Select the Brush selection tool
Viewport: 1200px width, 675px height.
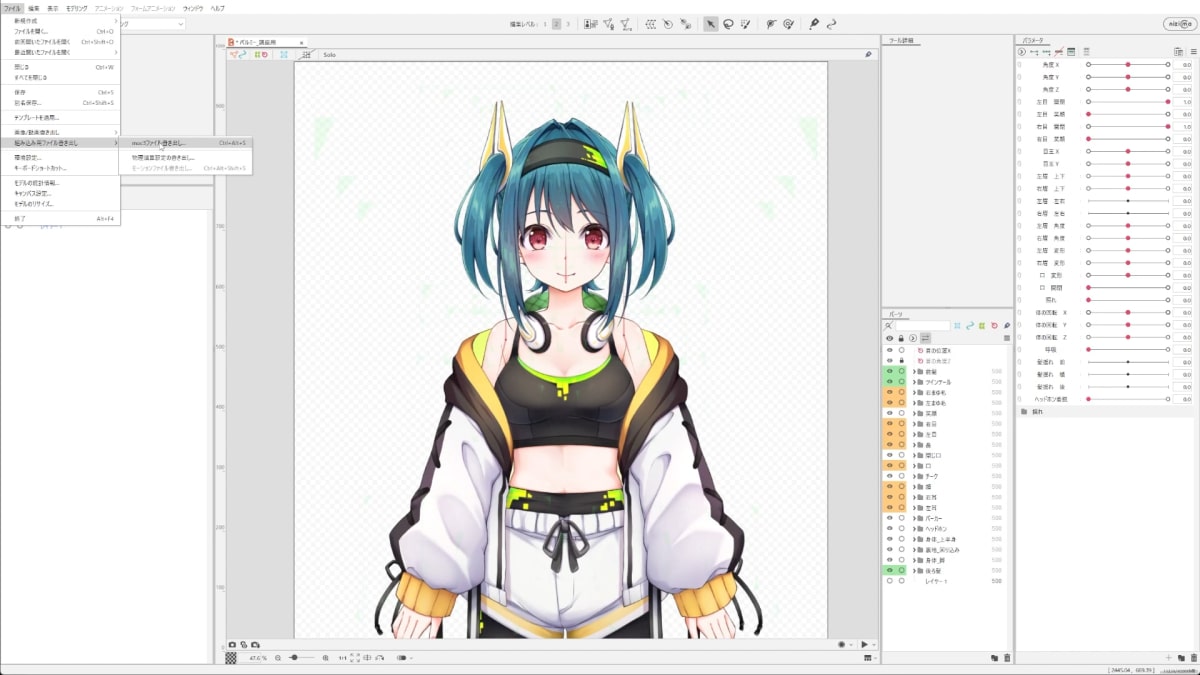pos(745,24)
